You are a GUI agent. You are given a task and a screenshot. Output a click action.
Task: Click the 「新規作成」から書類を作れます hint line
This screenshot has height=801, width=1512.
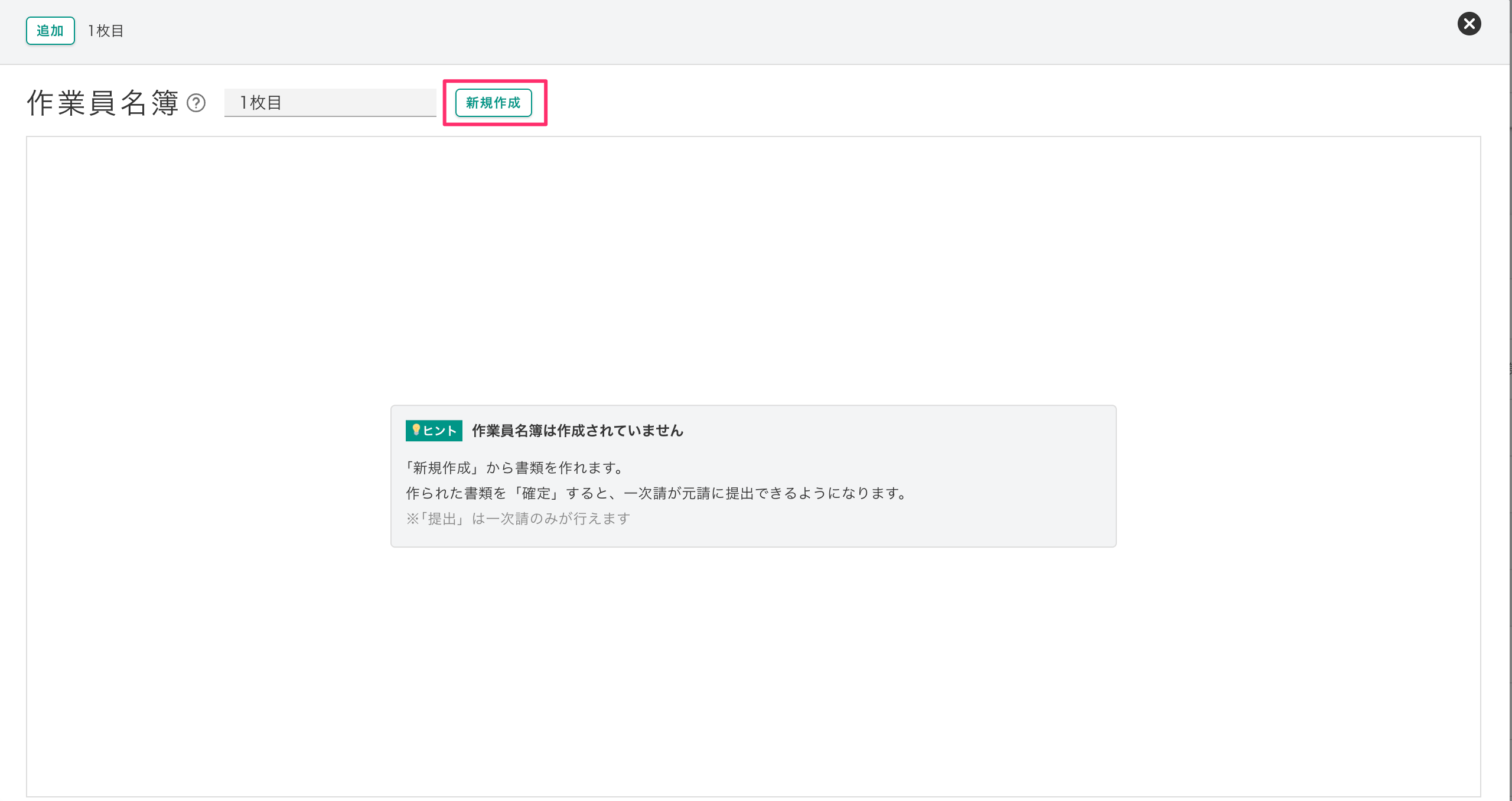pos(514,468)
